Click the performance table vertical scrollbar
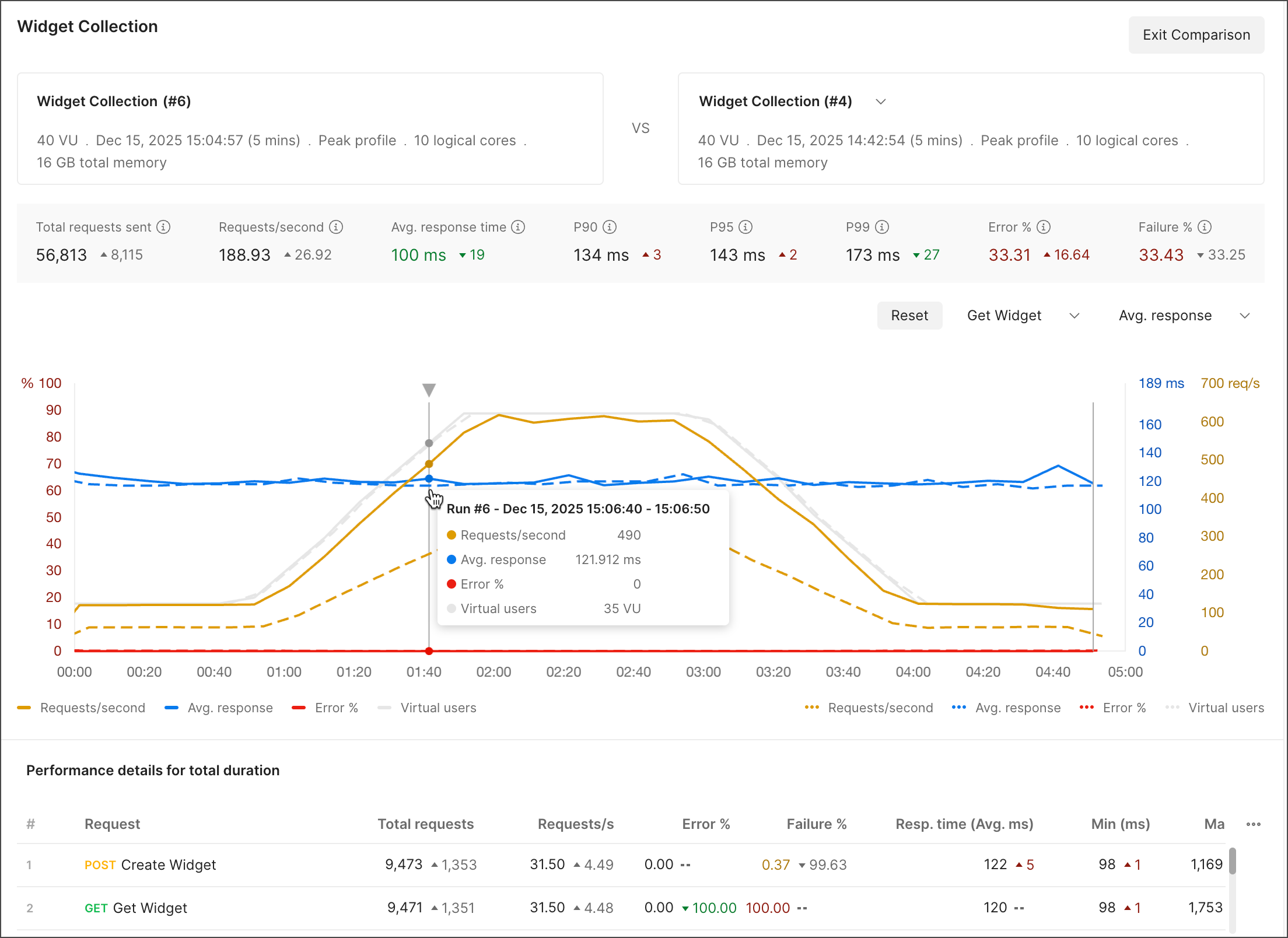This screenshot has width=1288, height=938. tap(1232, 861)
